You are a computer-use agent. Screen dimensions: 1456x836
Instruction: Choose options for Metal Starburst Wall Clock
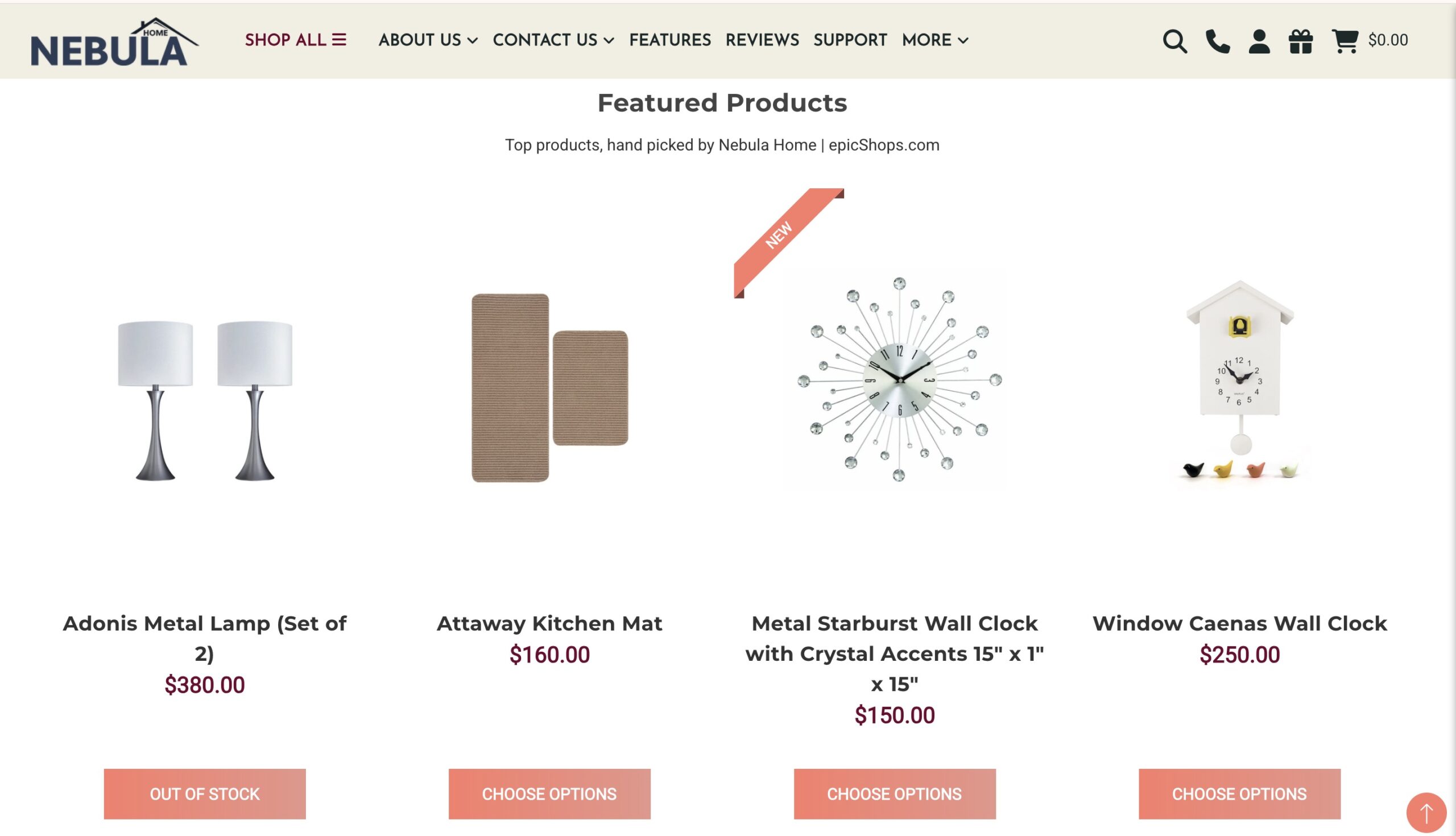(x=895, y=793)
